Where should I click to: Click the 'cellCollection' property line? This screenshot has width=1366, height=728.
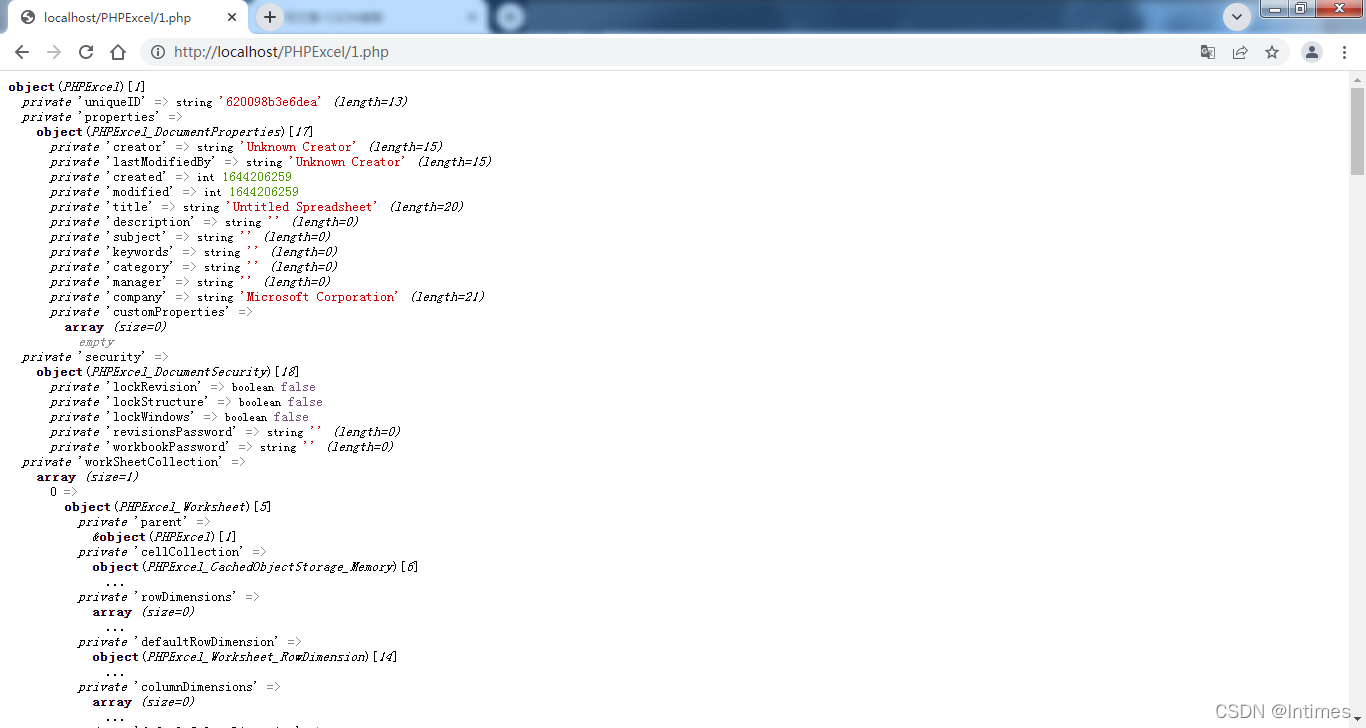172,552
